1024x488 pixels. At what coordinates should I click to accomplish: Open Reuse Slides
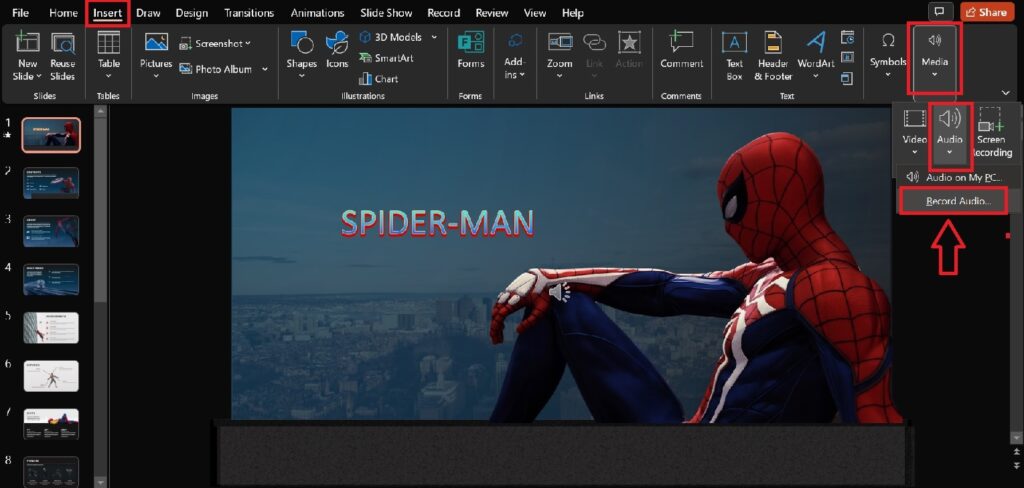pos(63,56)
